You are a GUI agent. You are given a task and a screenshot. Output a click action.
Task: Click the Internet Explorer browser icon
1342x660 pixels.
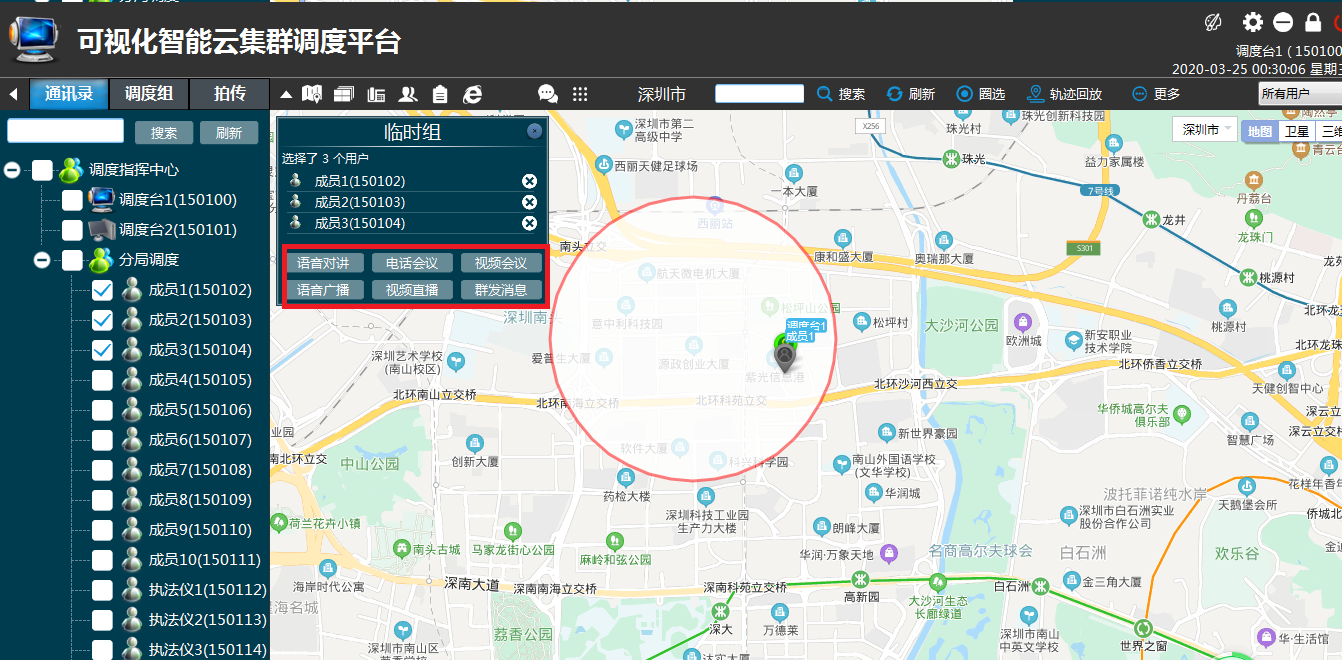click(x=473, y=94)
